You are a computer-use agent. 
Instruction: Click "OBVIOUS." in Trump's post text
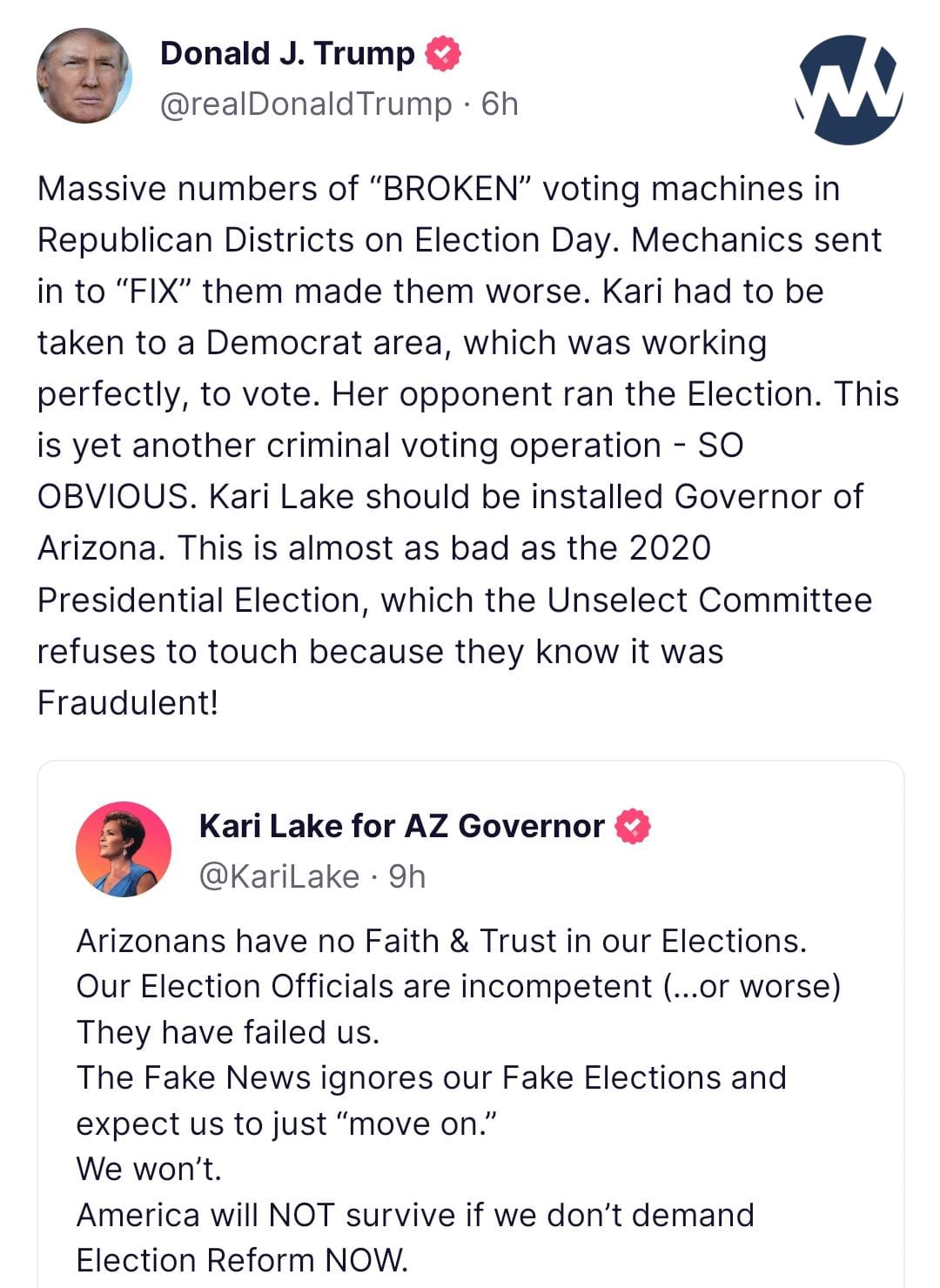pos(117,497)
